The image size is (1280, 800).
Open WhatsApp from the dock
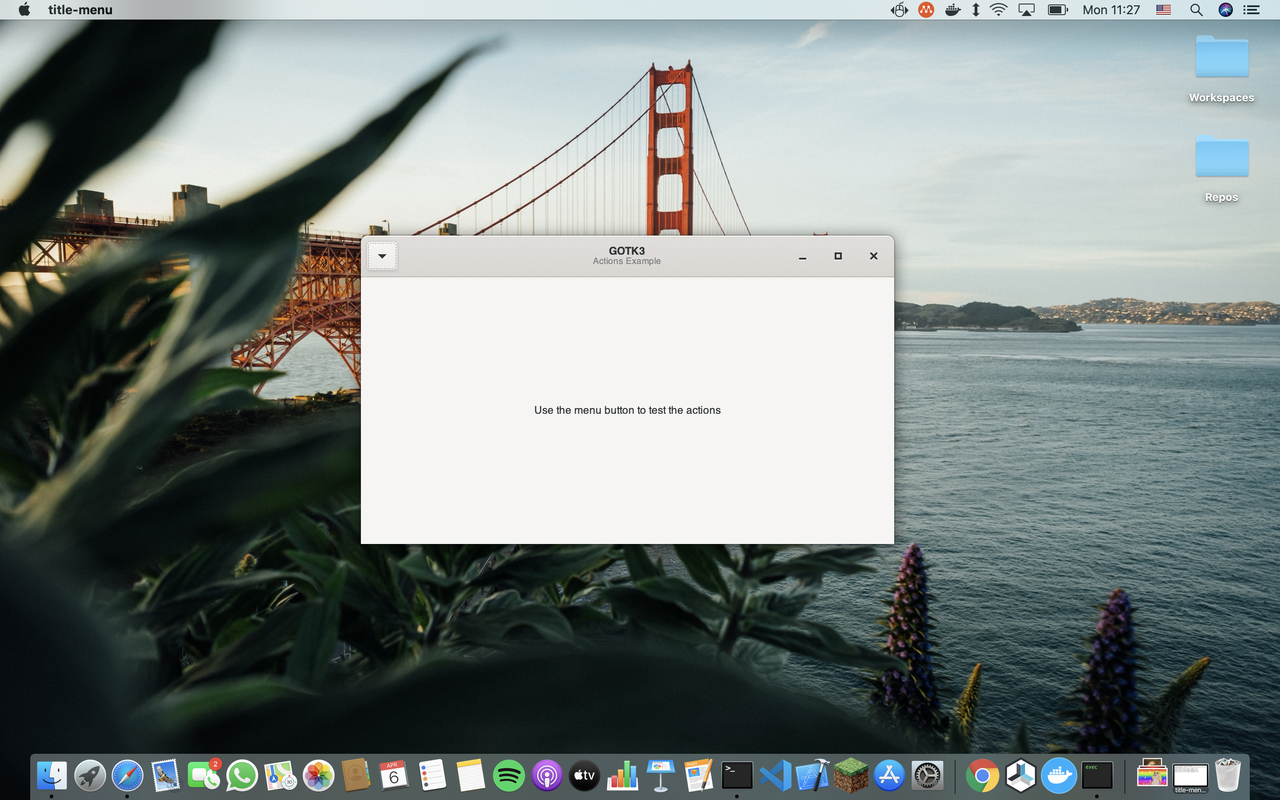tap(242, 775)
